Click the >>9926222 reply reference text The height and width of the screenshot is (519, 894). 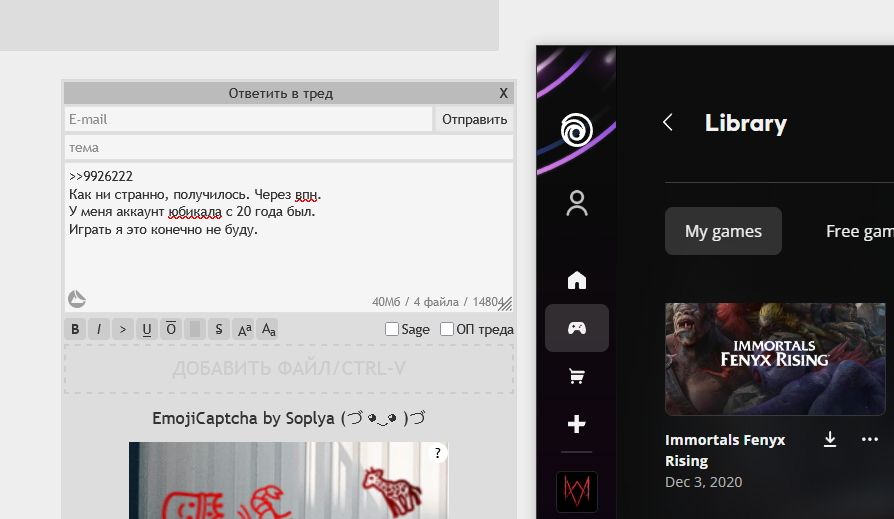tap(101, 176)
